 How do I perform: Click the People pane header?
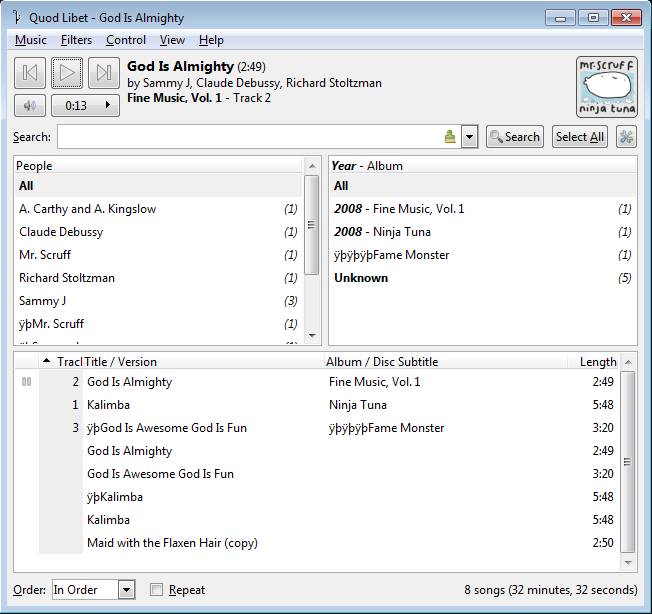tap(158, 165)
